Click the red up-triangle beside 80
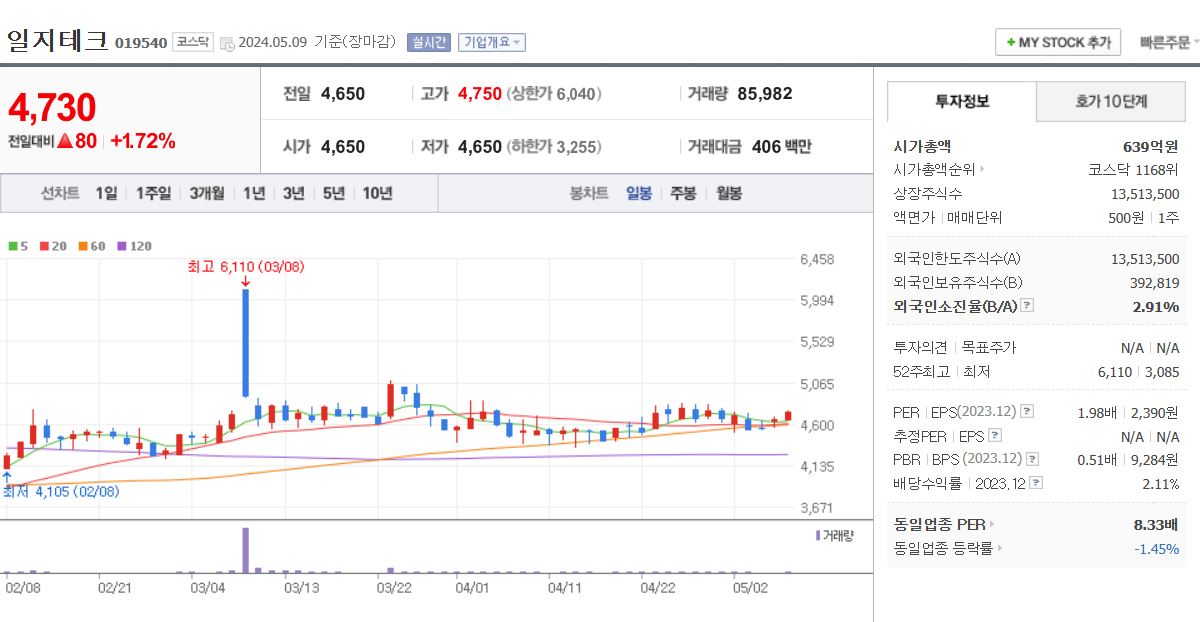The image size is (1200, 622). pos(65,141)
